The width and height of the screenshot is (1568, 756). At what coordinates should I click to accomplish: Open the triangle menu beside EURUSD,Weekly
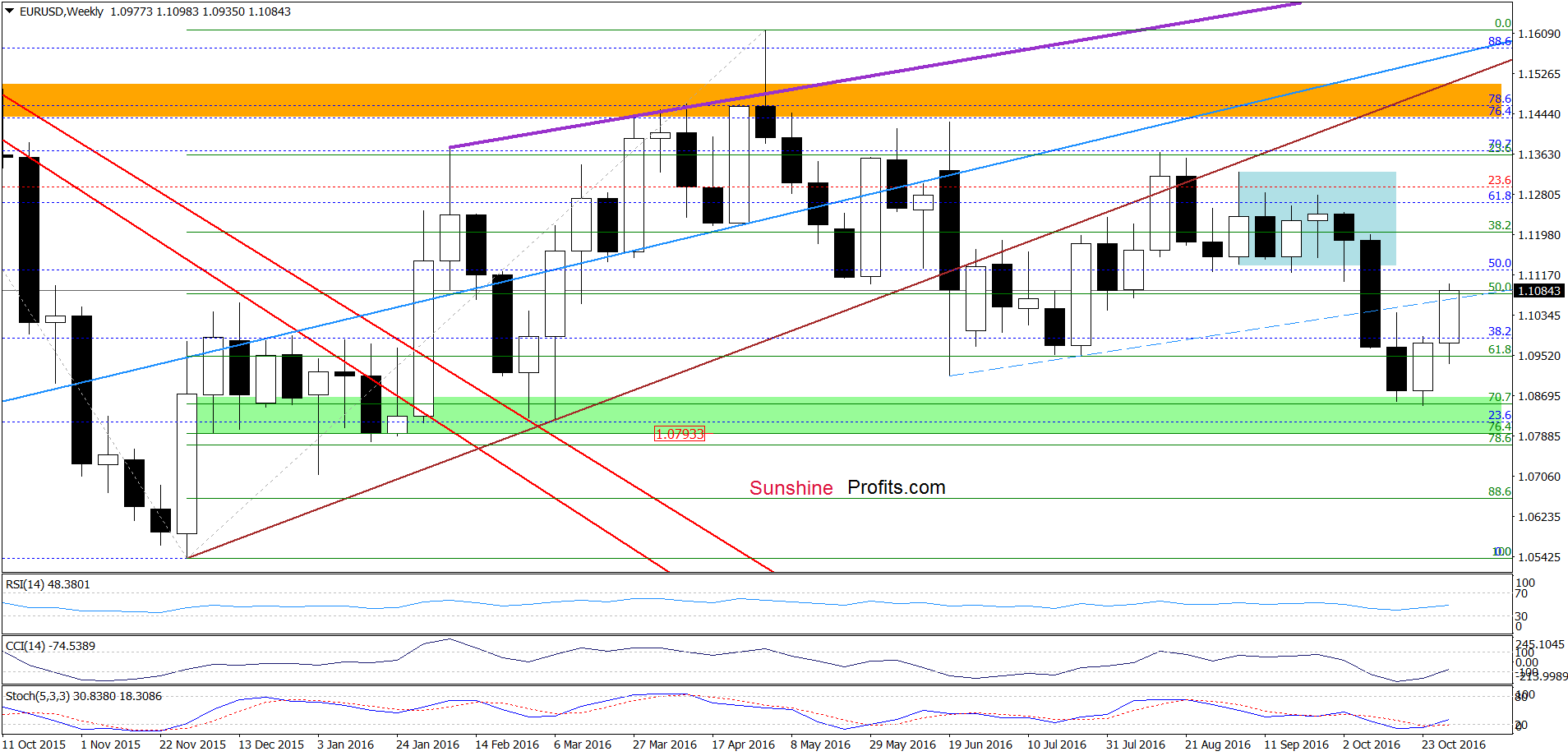coord(10,12)
